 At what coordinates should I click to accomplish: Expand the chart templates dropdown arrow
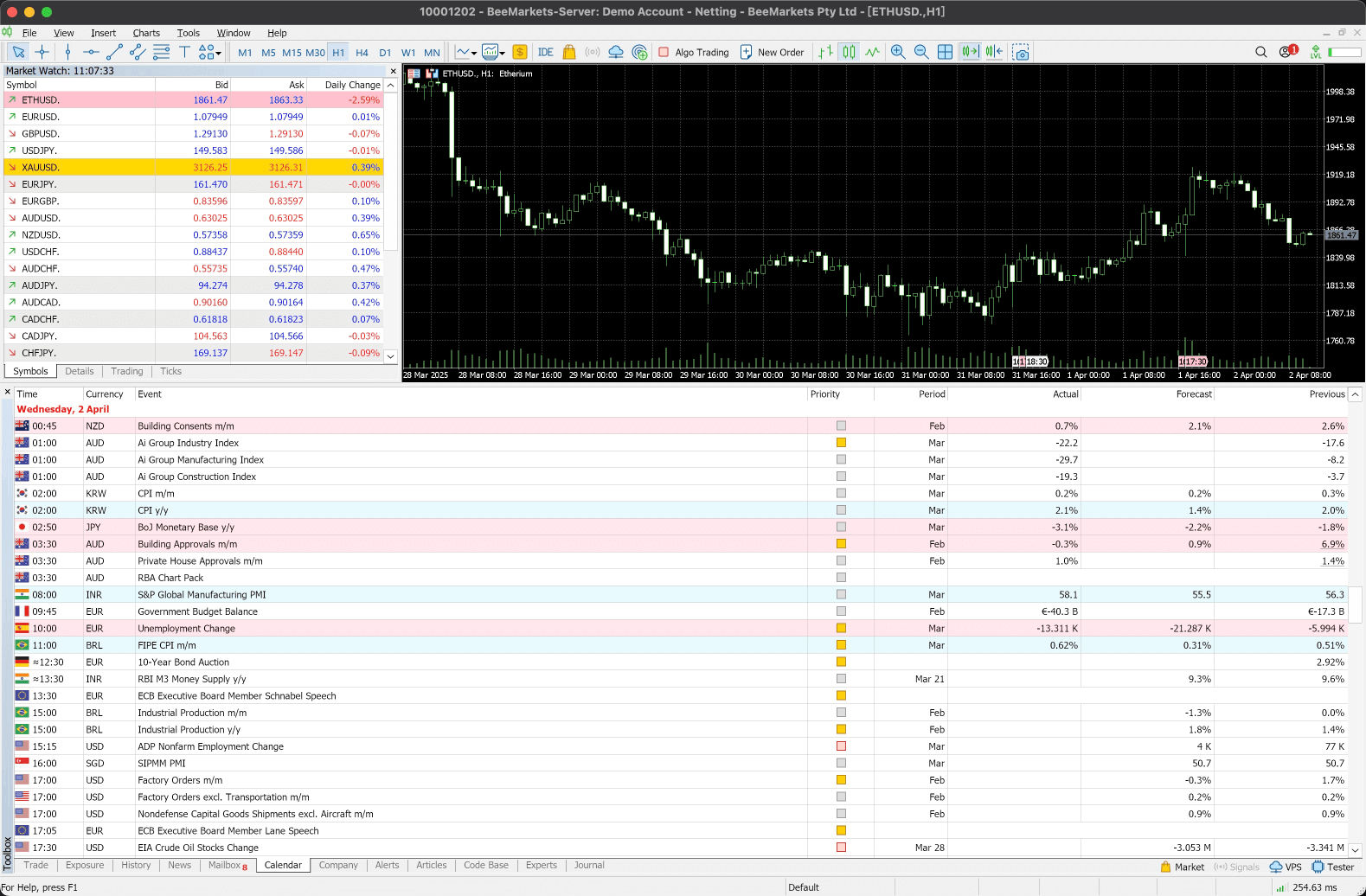(x=502, y=53)
